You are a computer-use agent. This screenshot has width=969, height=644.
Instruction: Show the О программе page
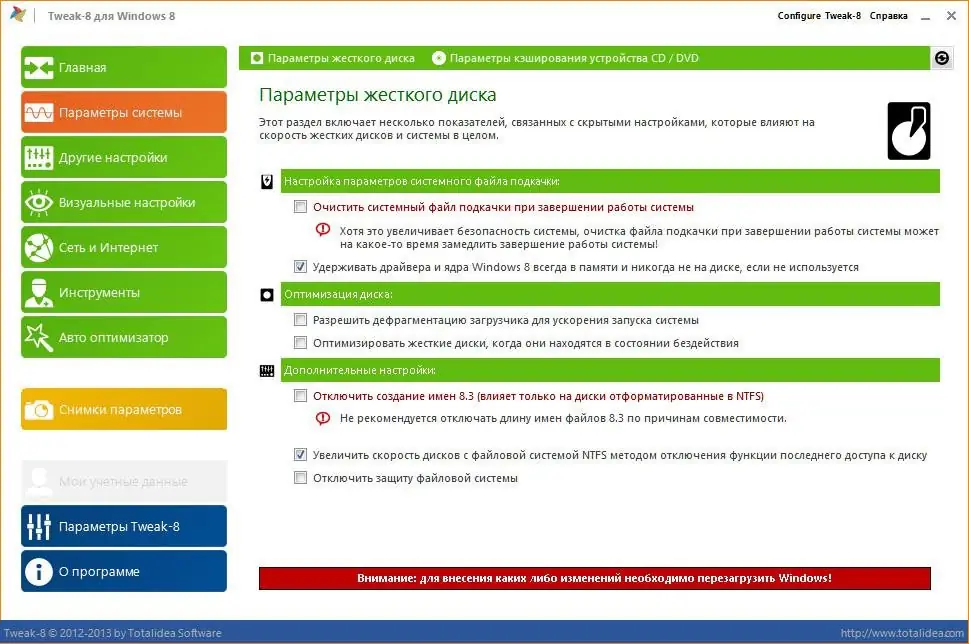(x=124, y=572)
